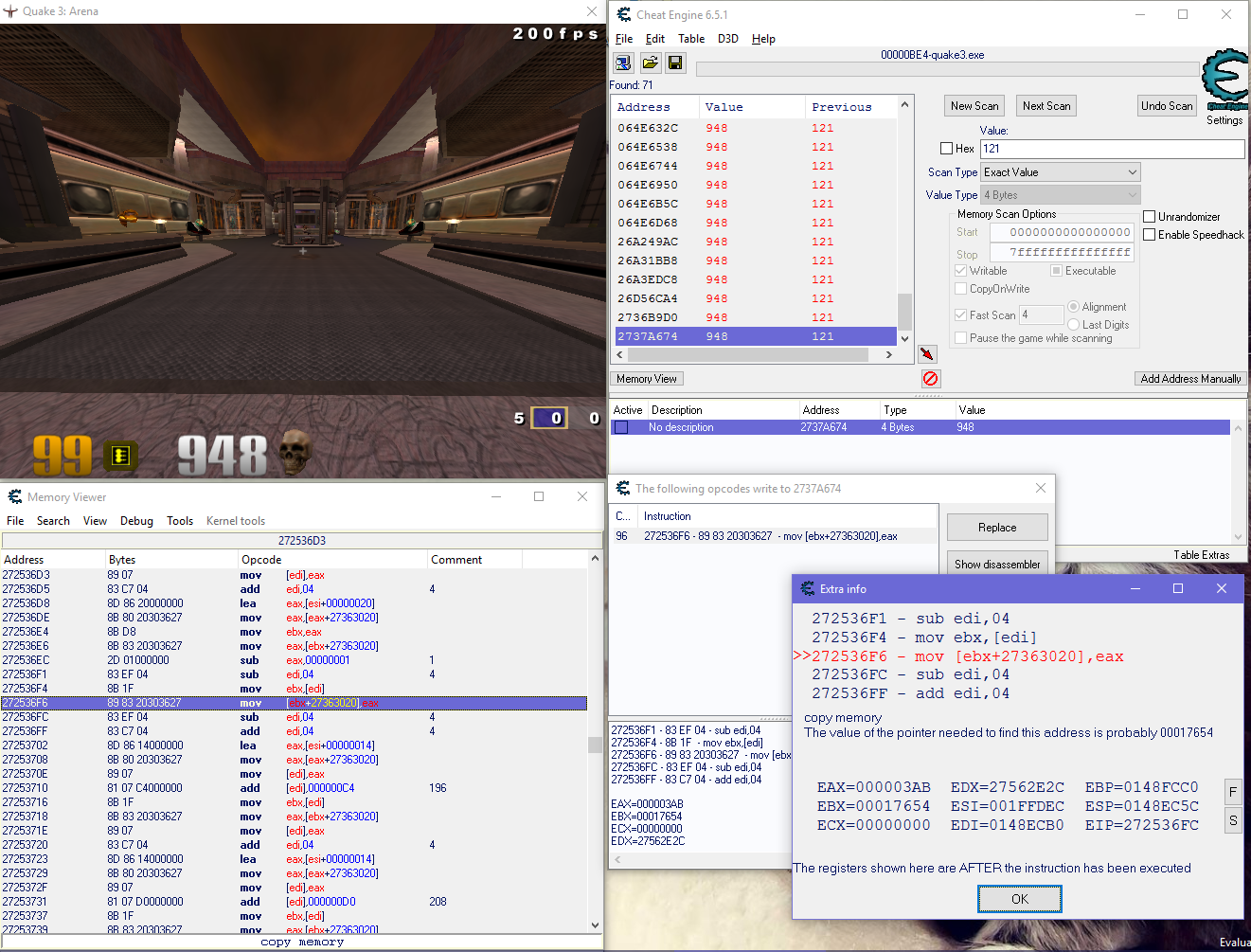Click right arrow of found list scrollbar
This screenshot has height=952, width=1251.
(888, 354)
